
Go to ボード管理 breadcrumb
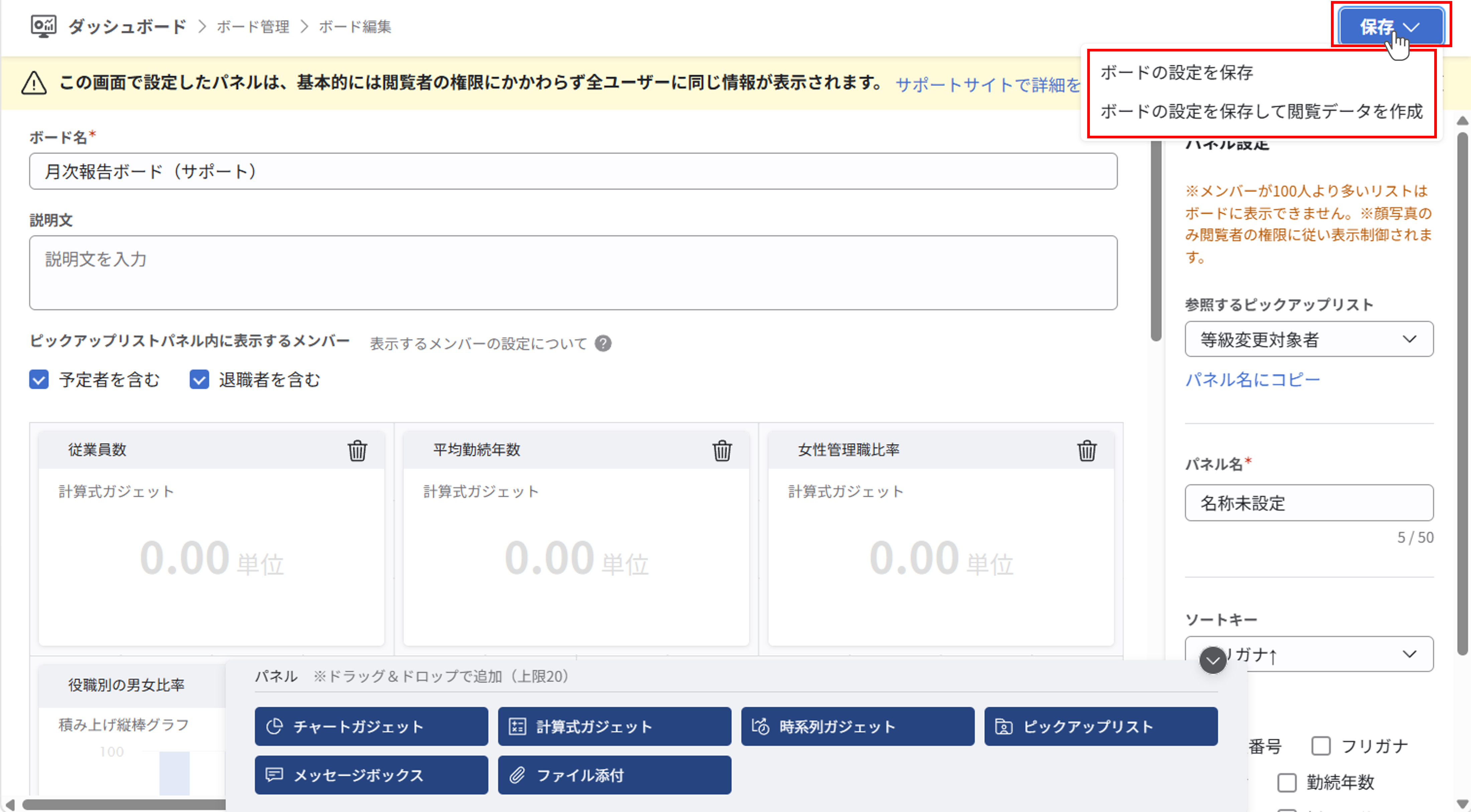click(x=253, y=27)
